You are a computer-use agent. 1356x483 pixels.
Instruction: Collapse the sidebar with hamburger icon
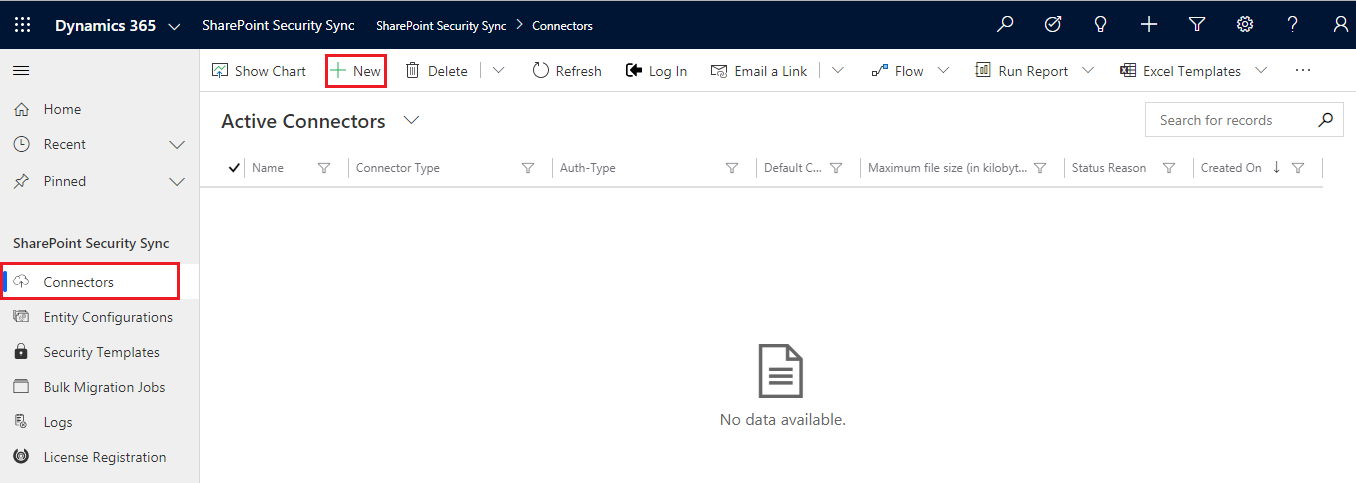tap(21, 71)
